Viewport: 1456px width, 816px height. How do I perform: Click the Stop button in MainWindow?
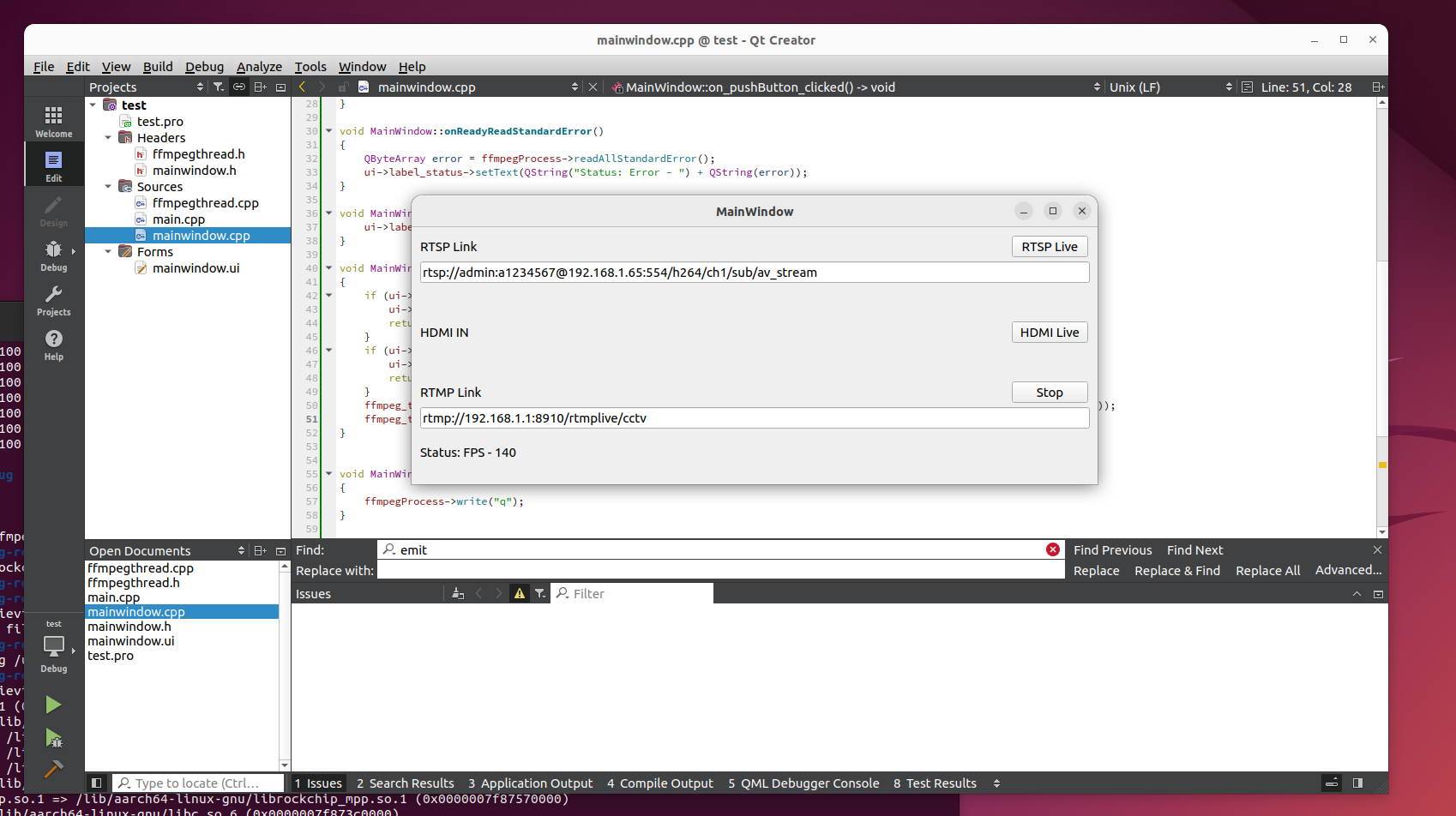point(1050,392)
